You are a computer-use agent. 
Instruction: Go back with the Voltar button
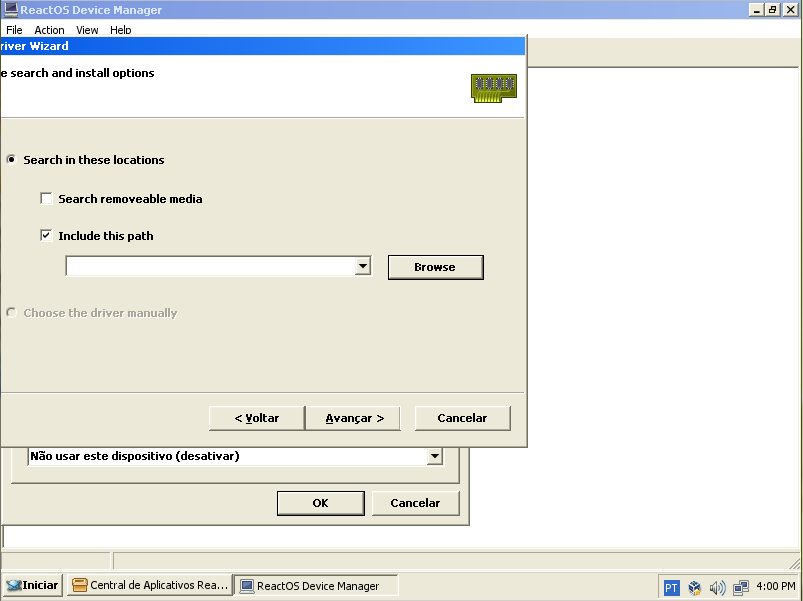tap(257, 418)
